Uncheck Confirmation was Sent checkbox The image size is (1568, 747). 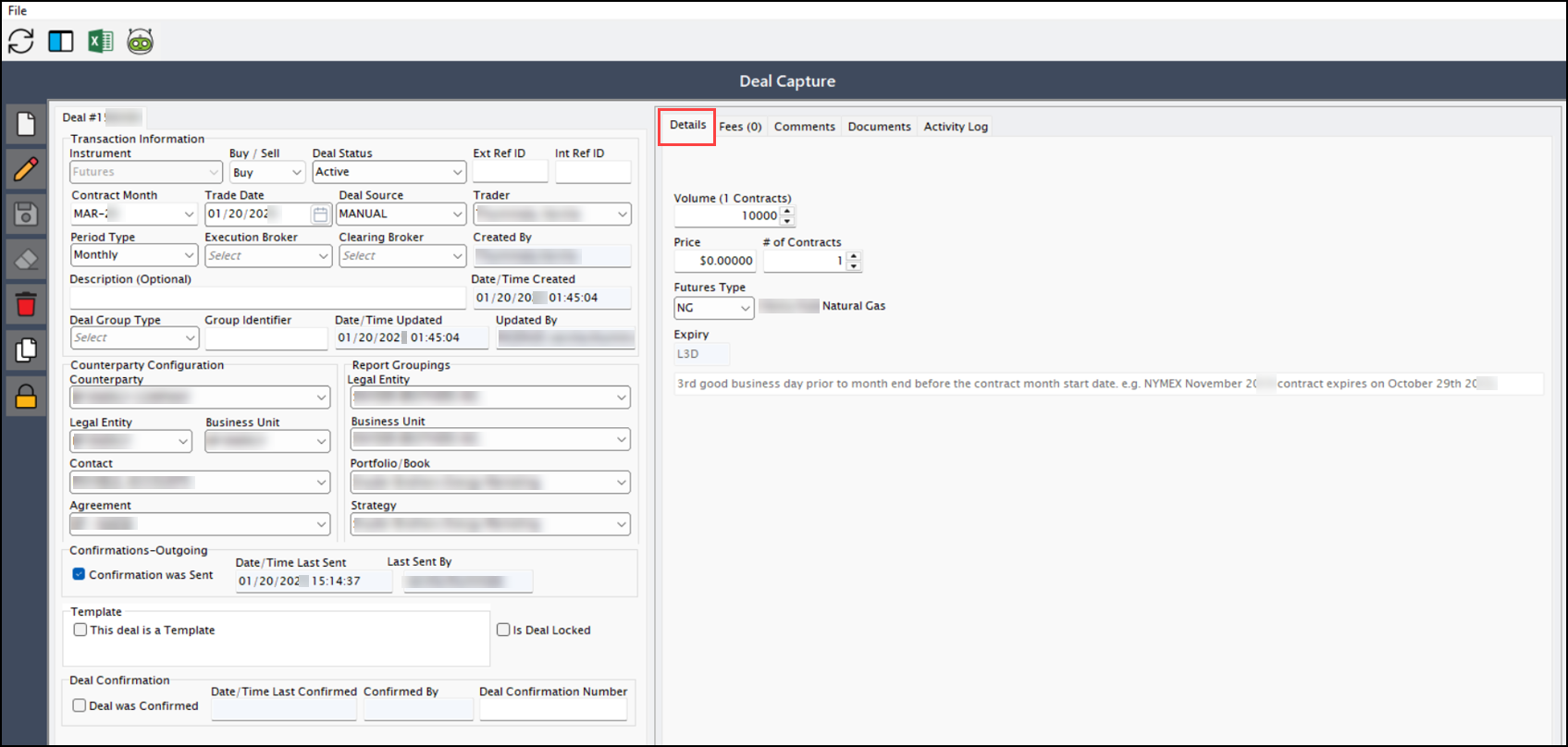pos(79,574)
